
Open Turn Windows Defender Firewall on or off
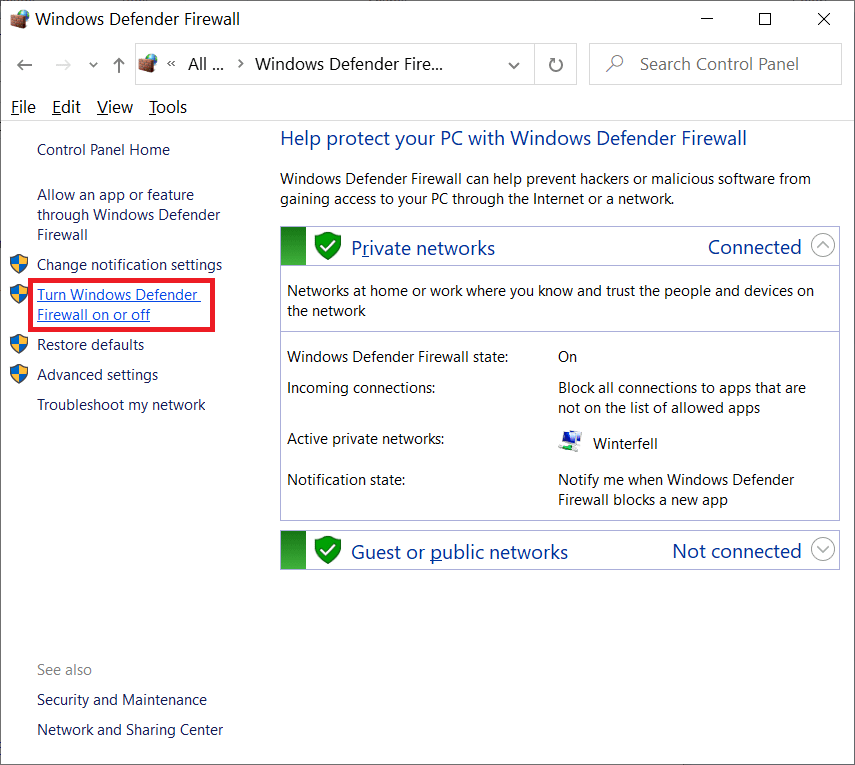point(118,305)
